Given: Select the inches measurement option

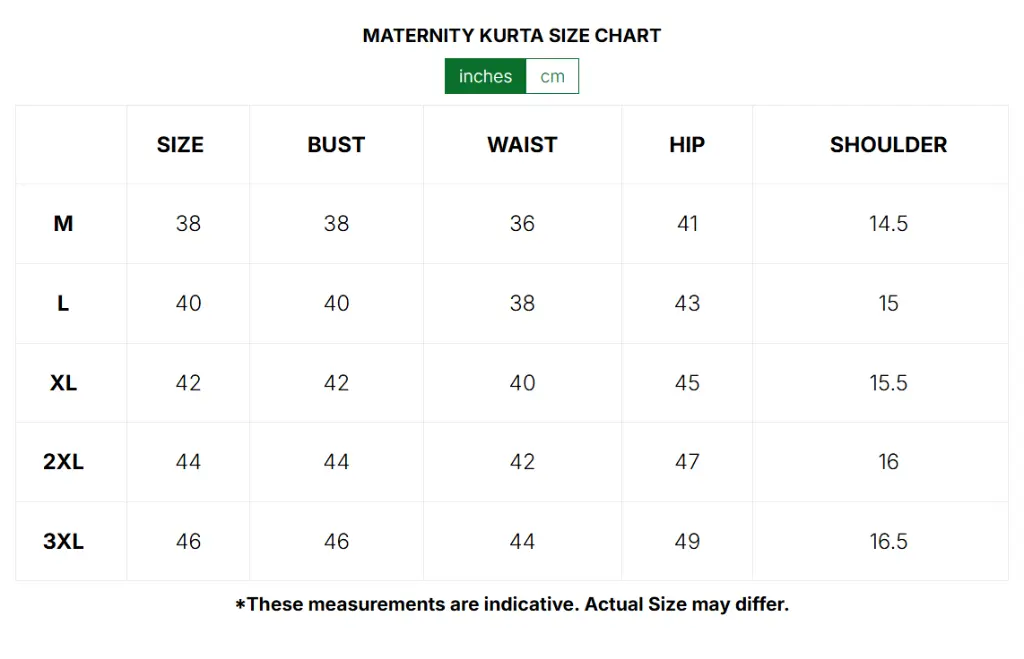Looking at the screenshot, I should [x=485, y=75].
